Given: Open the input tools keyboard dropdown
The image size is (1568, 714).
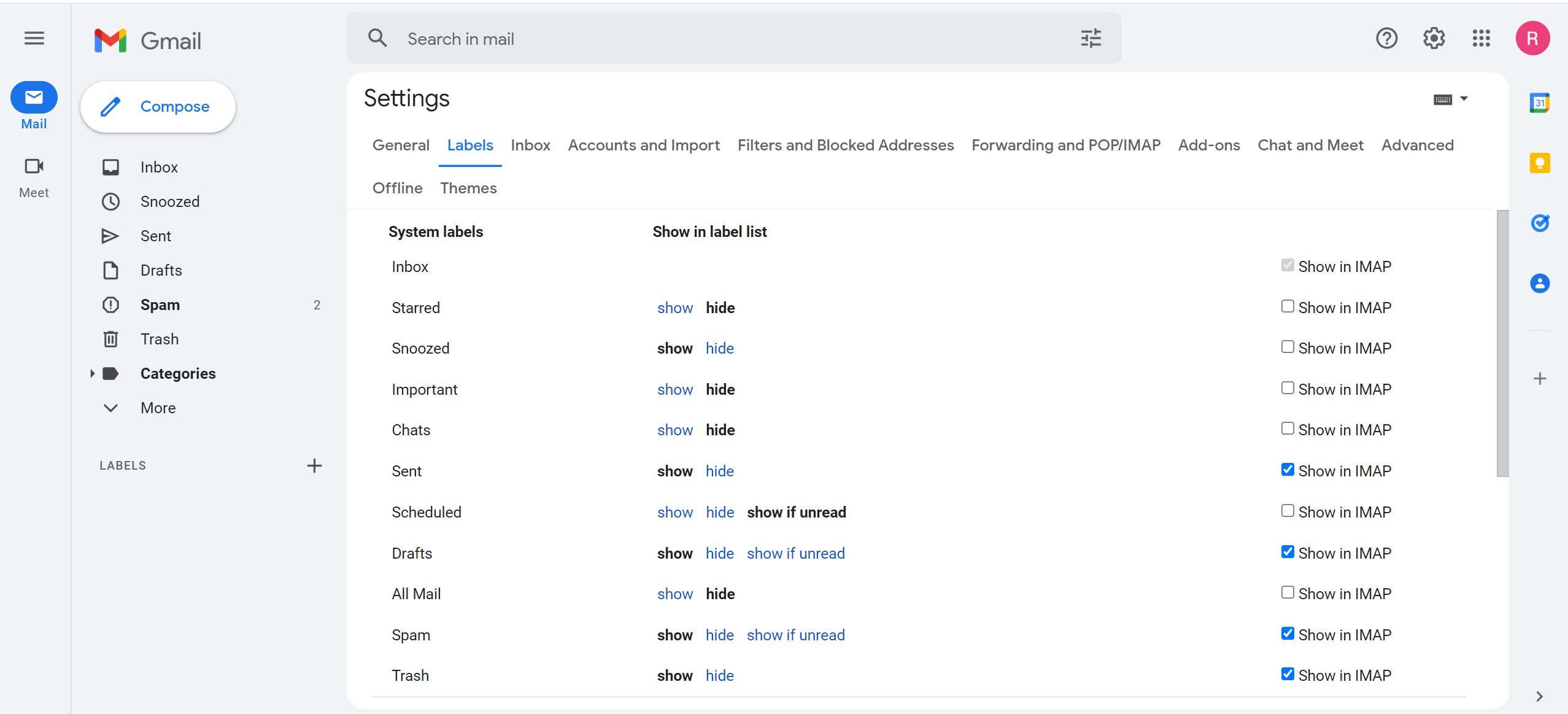Looking at the screenshot, I should pos(1464,99).
